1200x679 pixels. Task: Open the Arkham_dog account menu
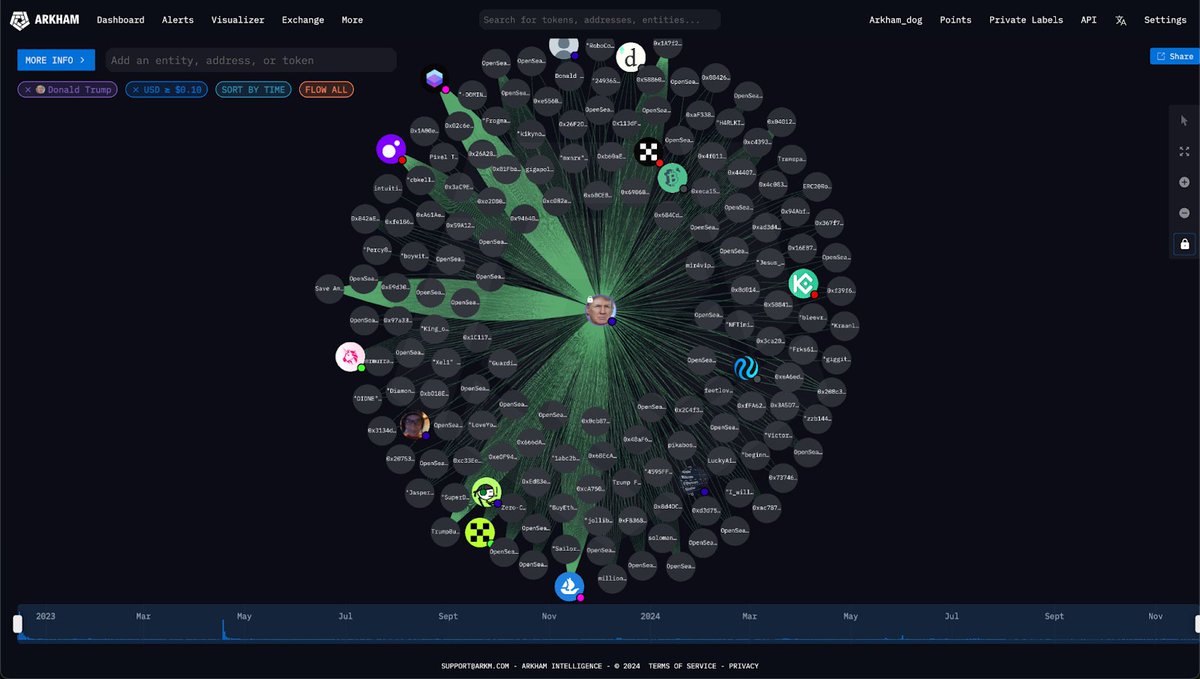895,20
